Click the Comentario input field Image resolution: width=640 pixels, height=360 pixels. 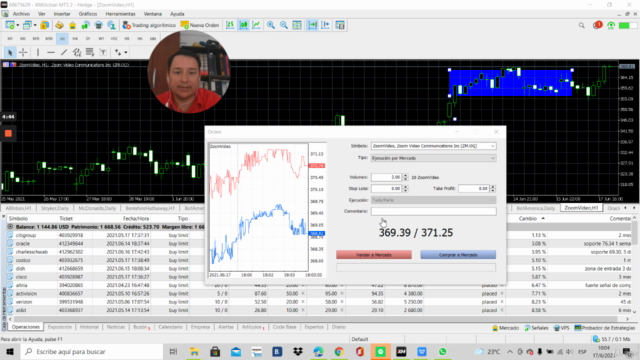(433, 211)
